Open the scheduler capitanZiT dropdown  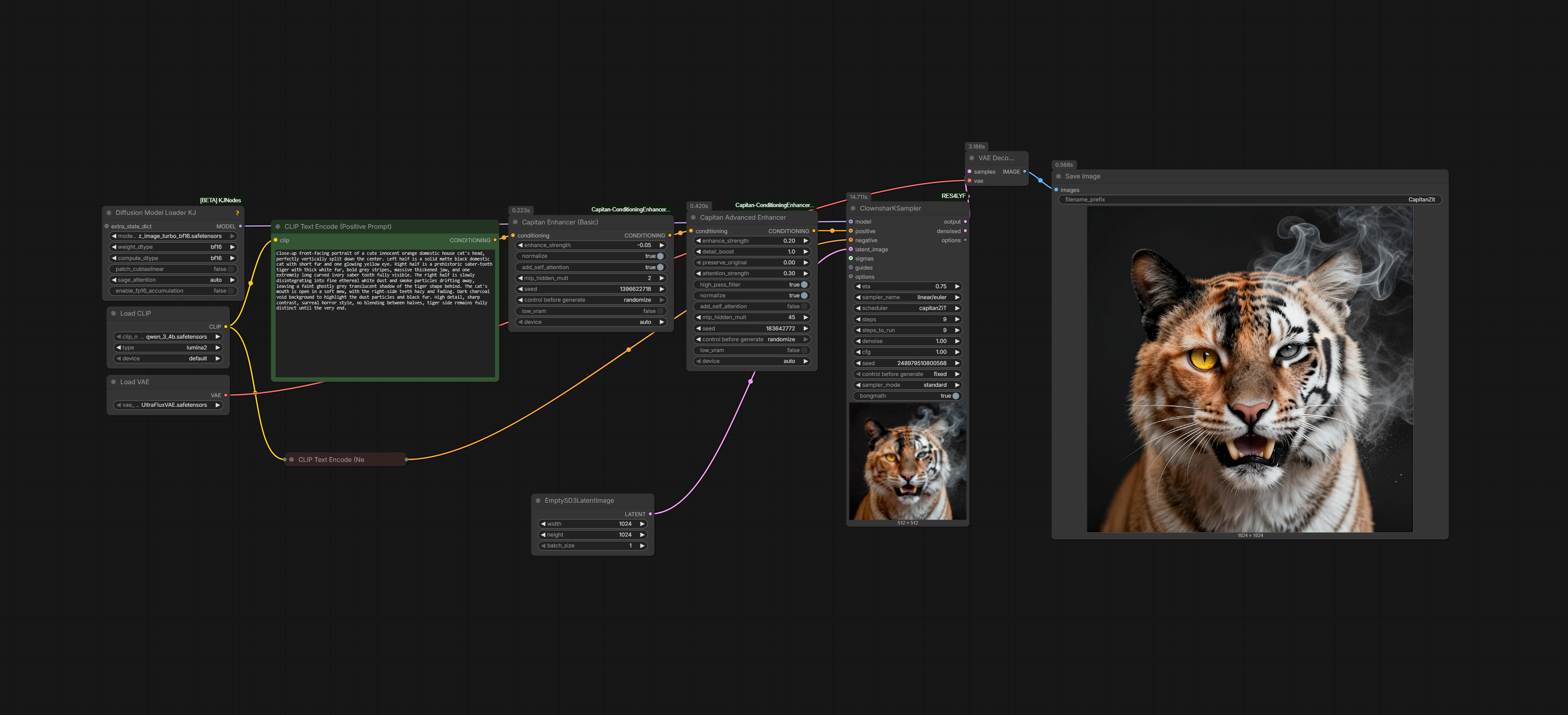pyautogui.click(x=907, y=309)
